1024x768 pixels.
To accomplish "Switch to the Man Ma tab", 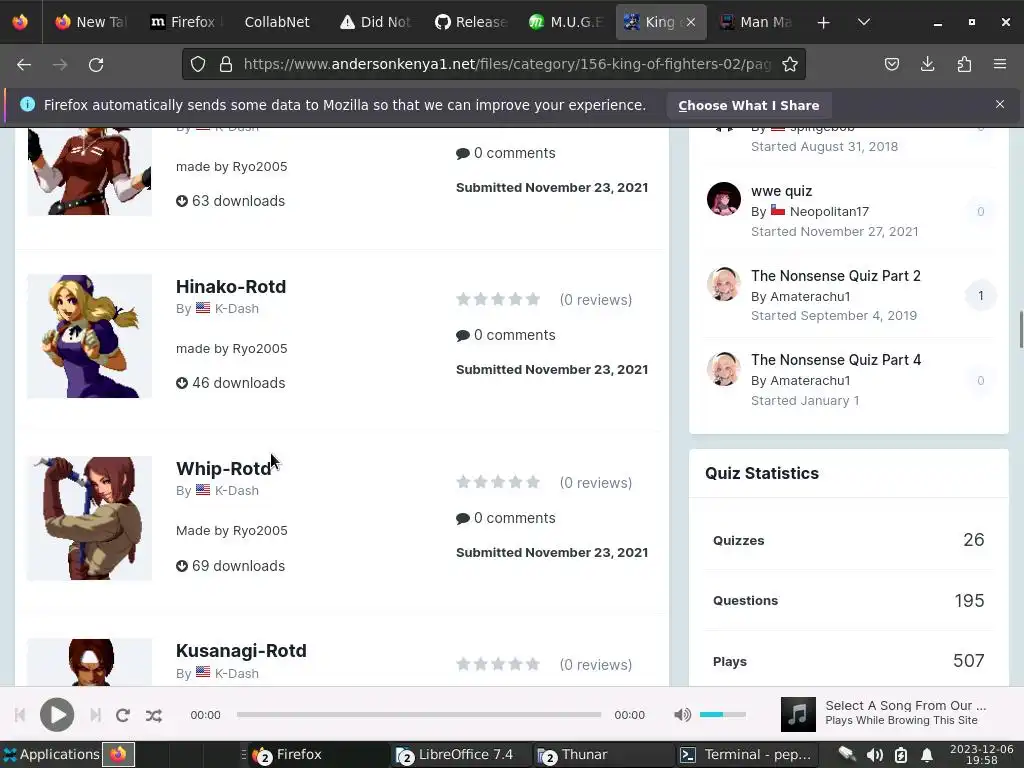I will tap(756, 22).
